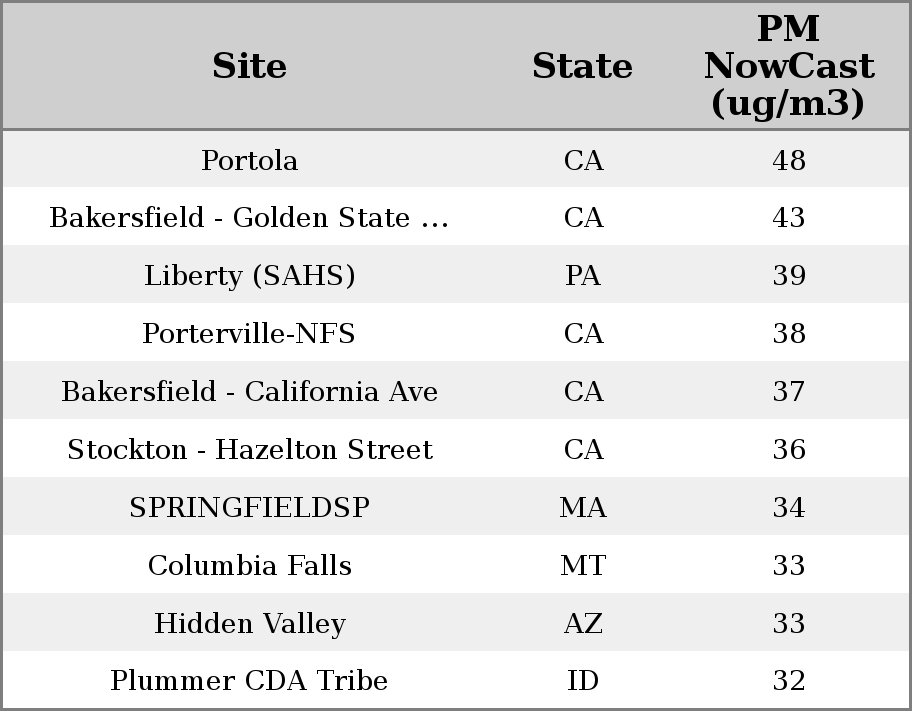The height and width of the screenshot is (711, 912).
Task: Click the Plummer CDA Tribe site
Action: click(249, 681)
